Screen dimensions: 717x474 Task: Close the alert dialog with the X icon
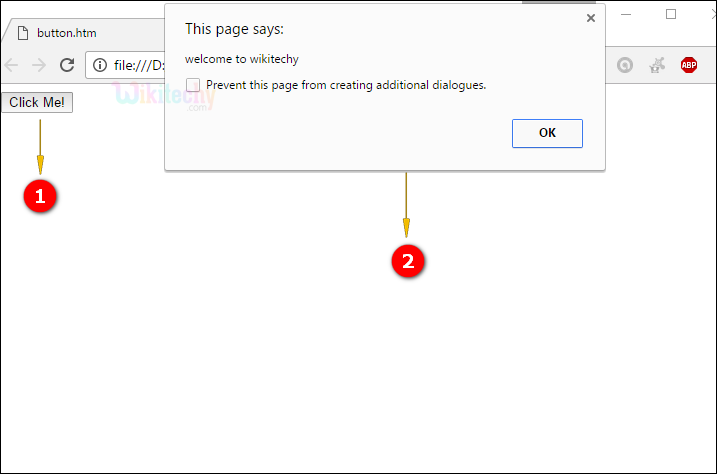point(591,18)
